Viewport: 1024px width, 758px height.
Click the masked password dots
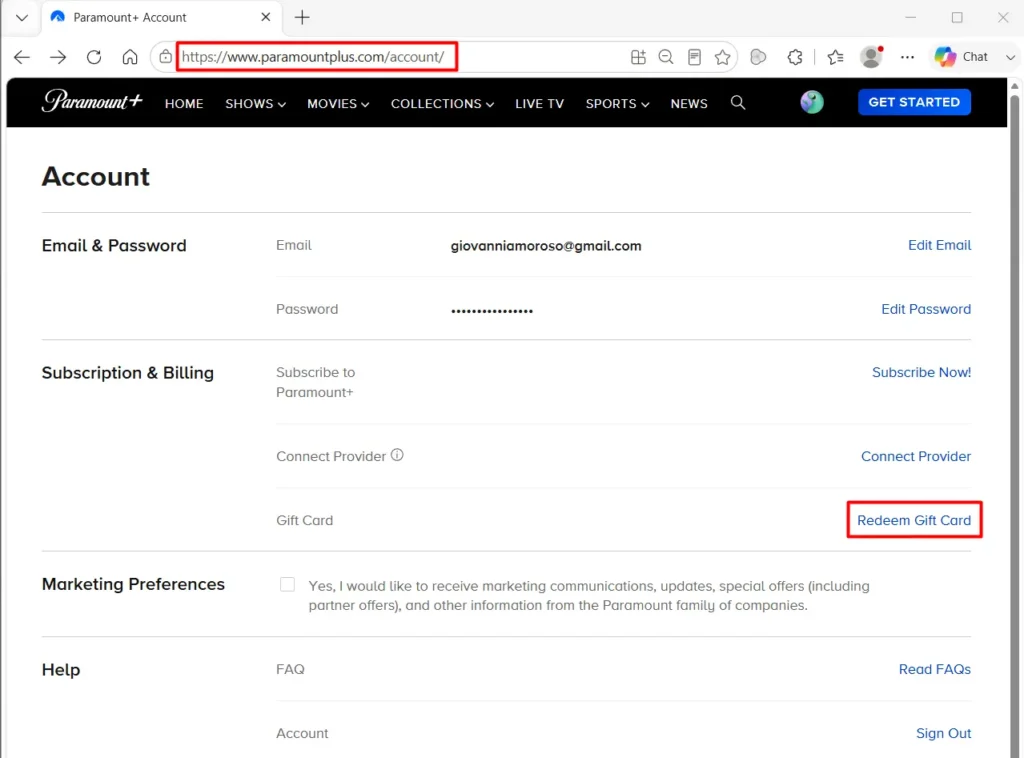(492, 311)
